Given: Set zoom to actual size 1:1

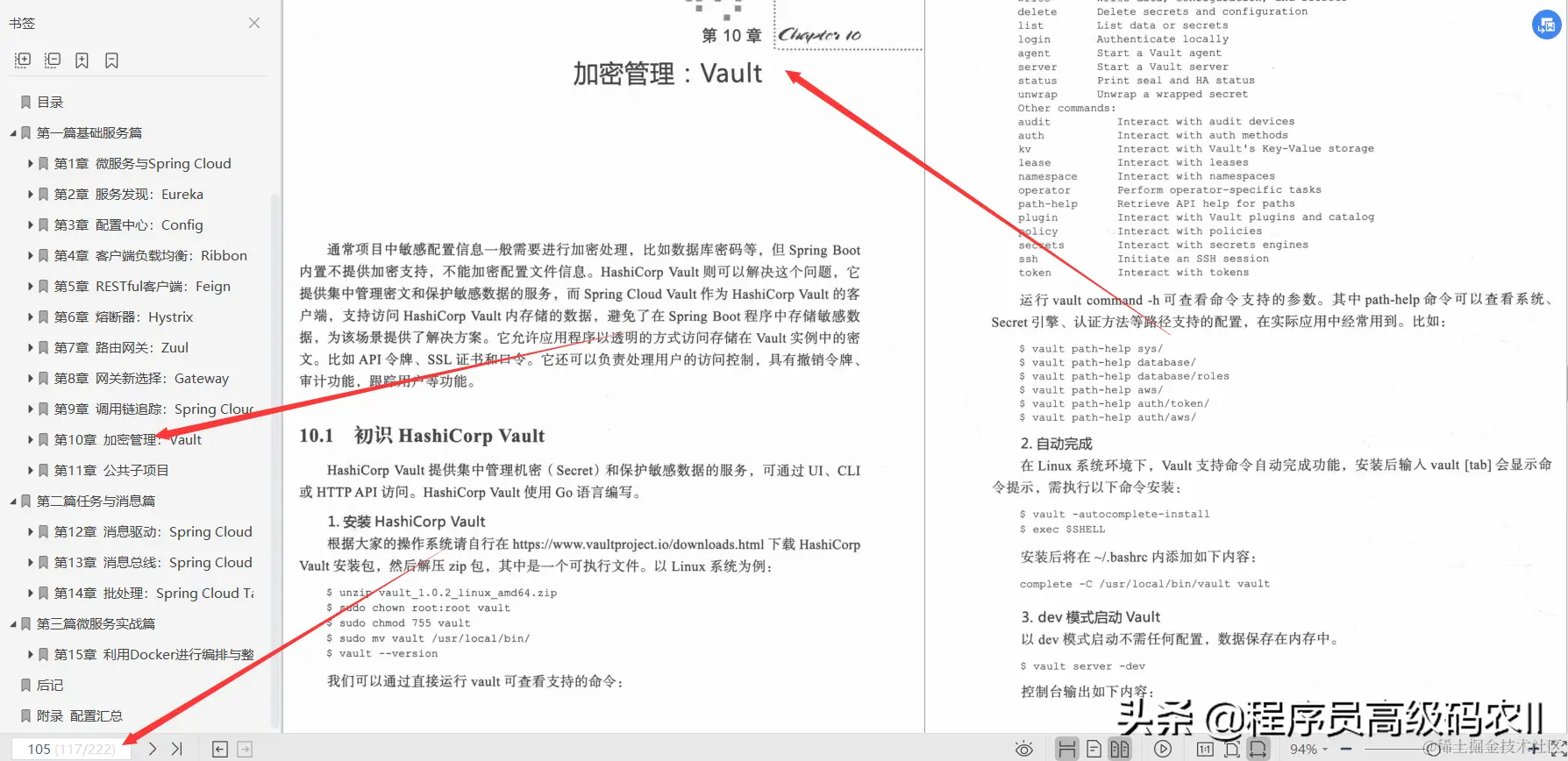Looking at the screenshot, I should pos(1205,749).
